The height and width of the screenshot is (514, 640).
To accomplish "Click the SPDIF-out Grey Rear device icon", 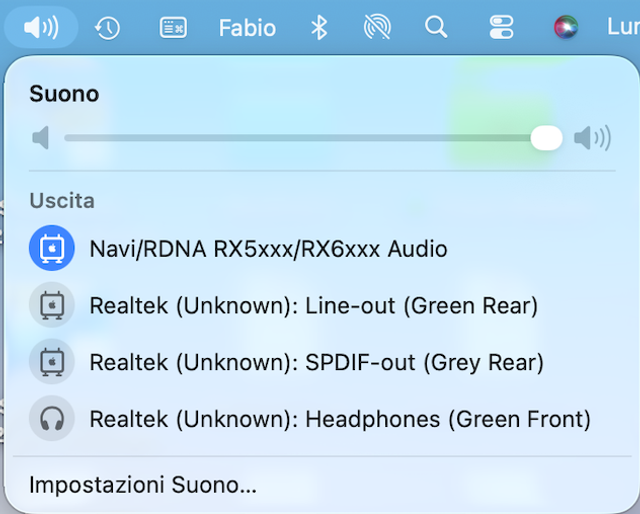I will tap(52, 362).
